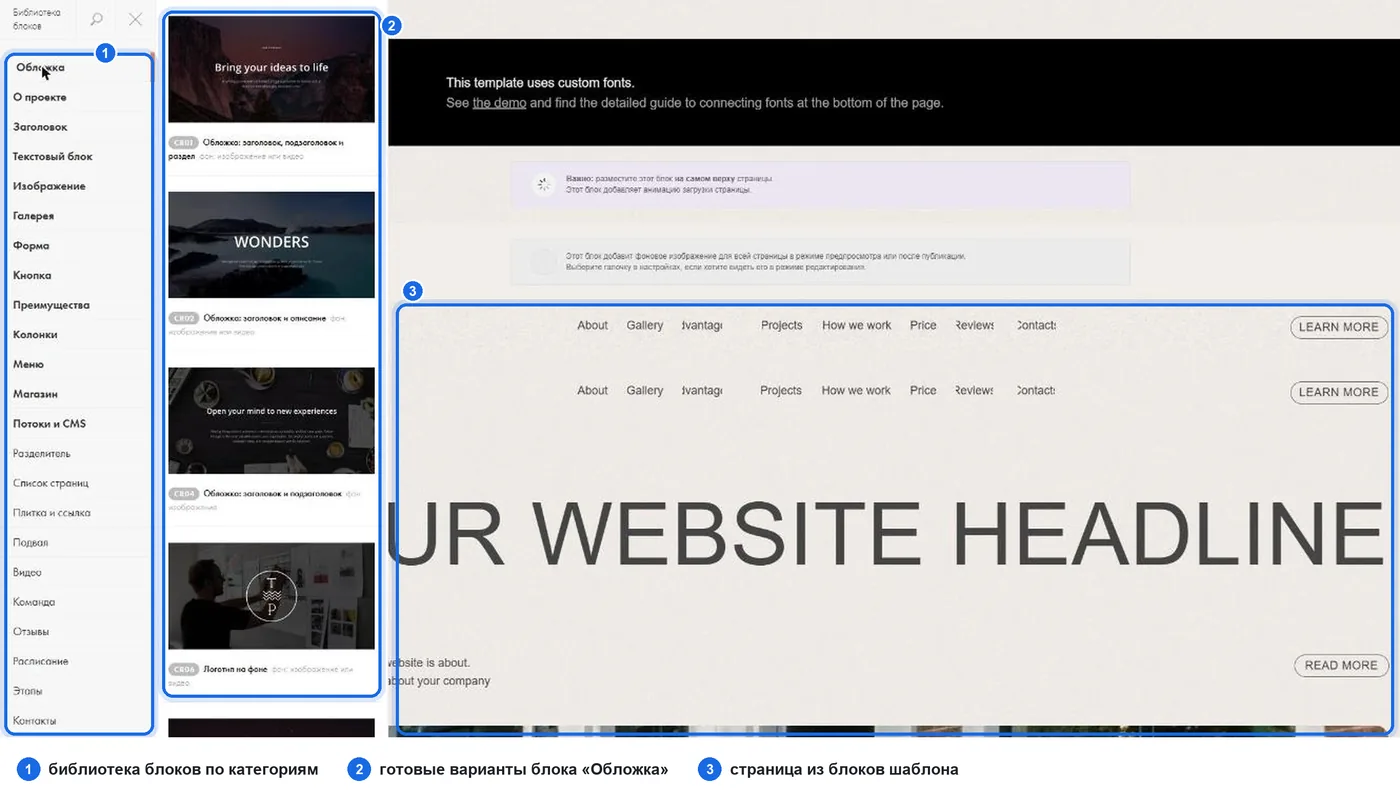Click the READ MORE button
Image resolution: width=1400 pixels, height=801 pixels.
click(x=1341, y=665)
